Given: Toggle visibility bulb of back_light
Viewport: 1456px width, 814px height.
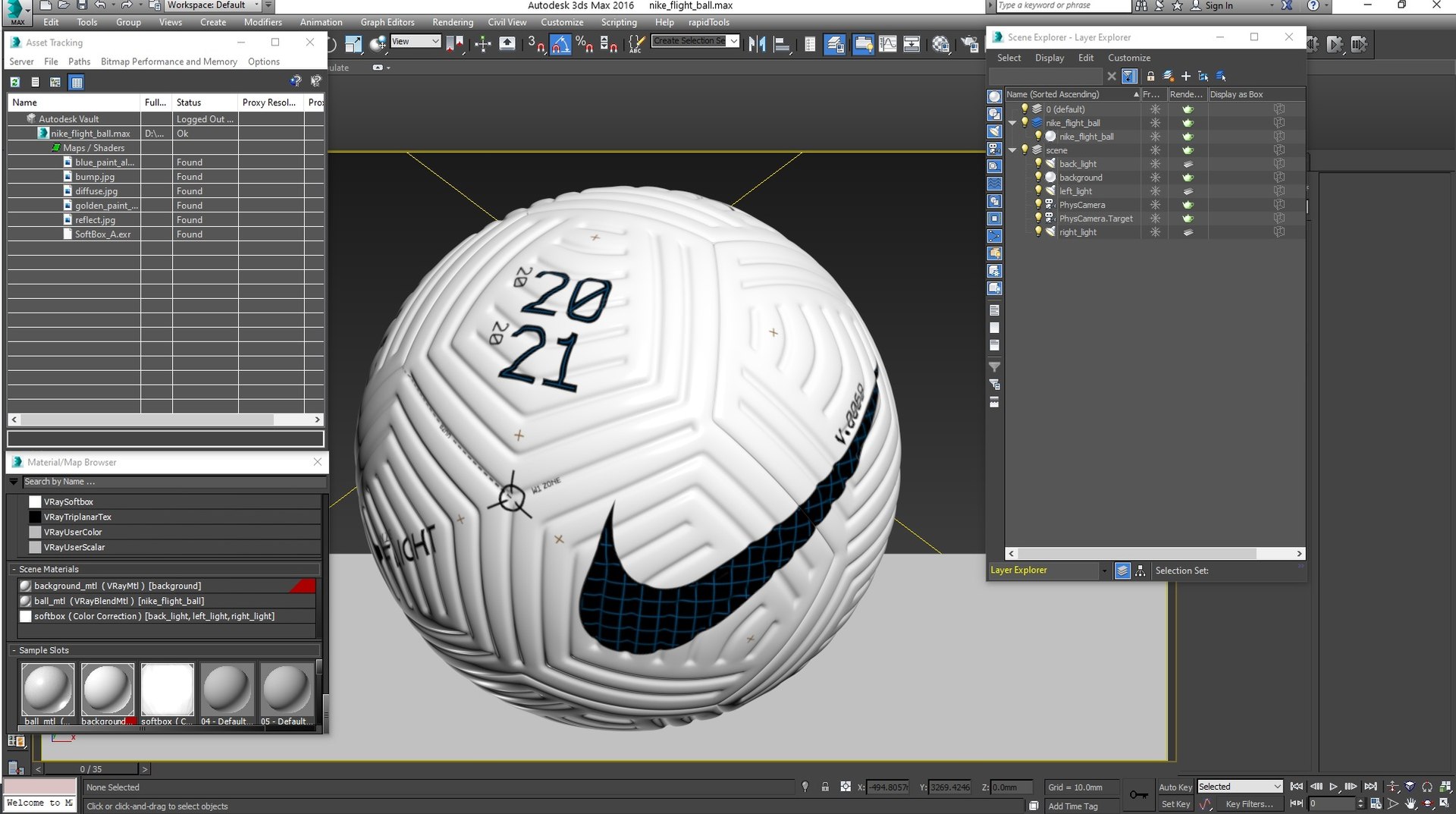Looking at the screenshot, I should click(x=1038, y=164).
